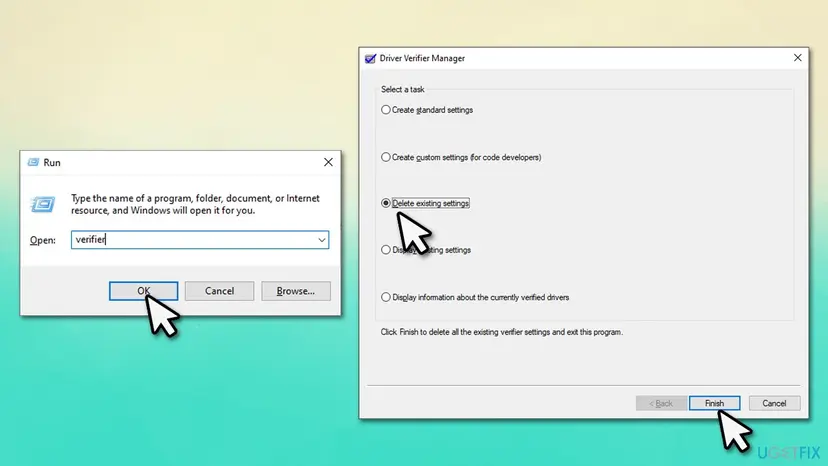Click Cancel in Driver Verifier Manager

[774, 403]
